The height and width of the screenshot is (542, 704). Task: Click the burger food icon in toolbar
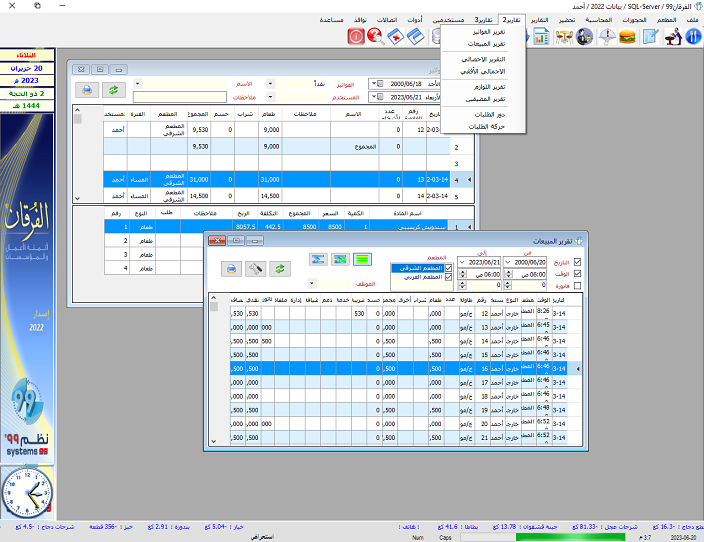click(628, 37)
